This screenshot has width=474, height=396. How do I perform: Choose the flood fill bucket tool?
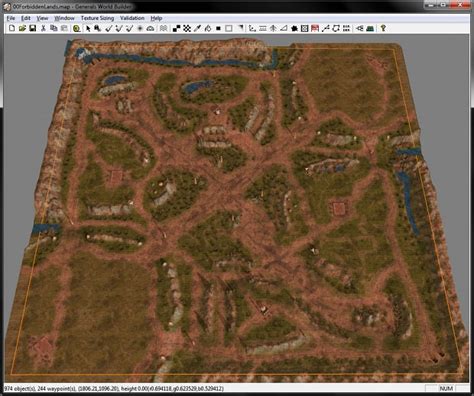tap(208, 29)
